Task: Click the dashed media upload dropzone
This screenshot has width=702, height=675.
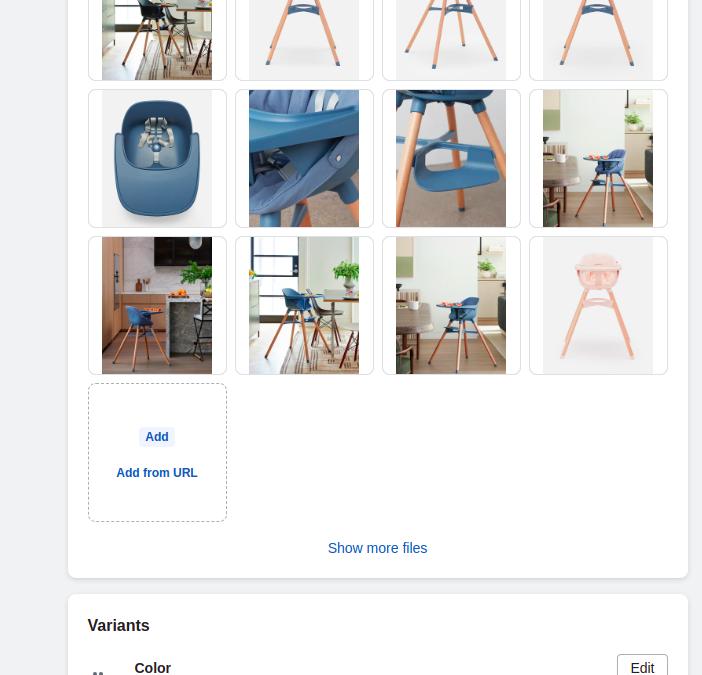Action: (157, 452)
